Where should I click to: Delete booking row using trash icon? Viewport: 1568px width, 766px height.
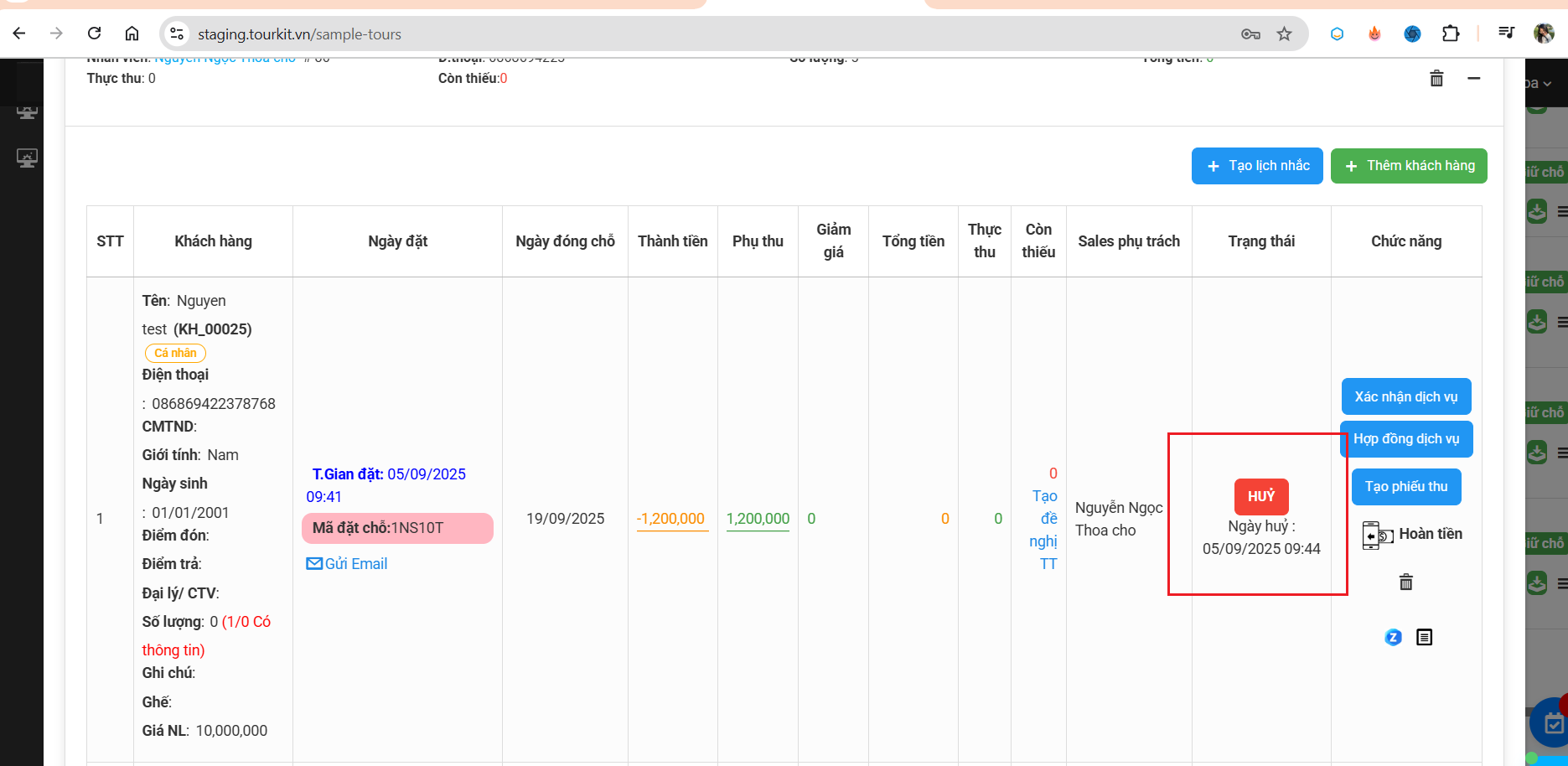point(1405,582)
